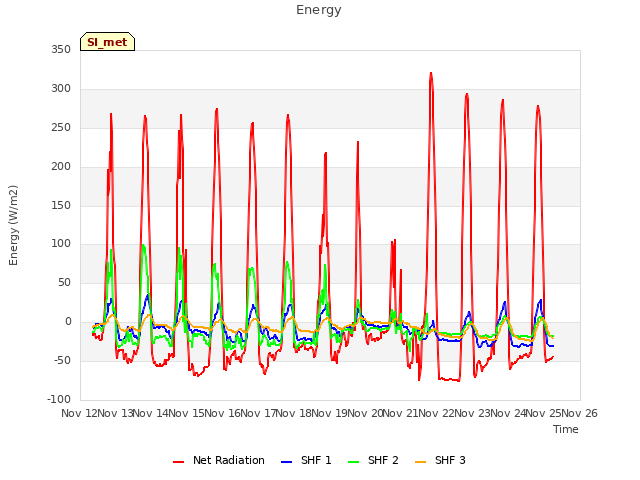The height and width of the screenshot is (480, 640).
Task: Click the -100 y-axis tick label
Action: [59, 399]
